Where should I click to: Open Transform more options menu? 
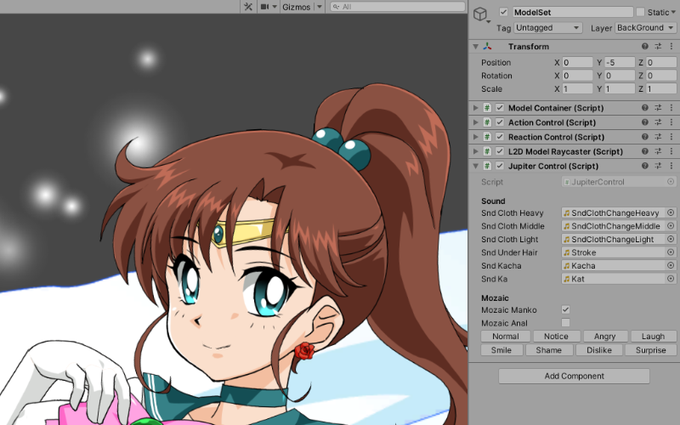671,46
